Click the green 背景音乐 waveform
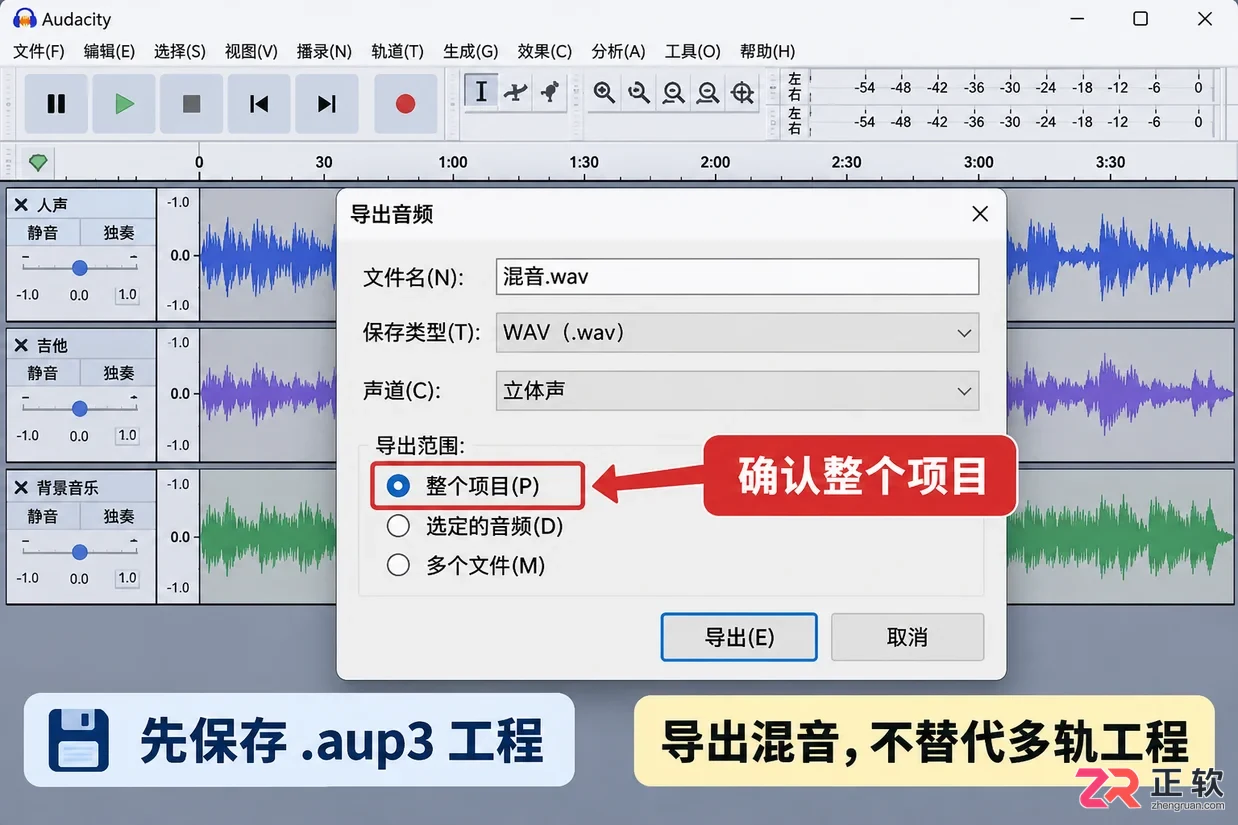Image resolution: width=1238 pixels, height=825 pixels. tap(1121, 538)
